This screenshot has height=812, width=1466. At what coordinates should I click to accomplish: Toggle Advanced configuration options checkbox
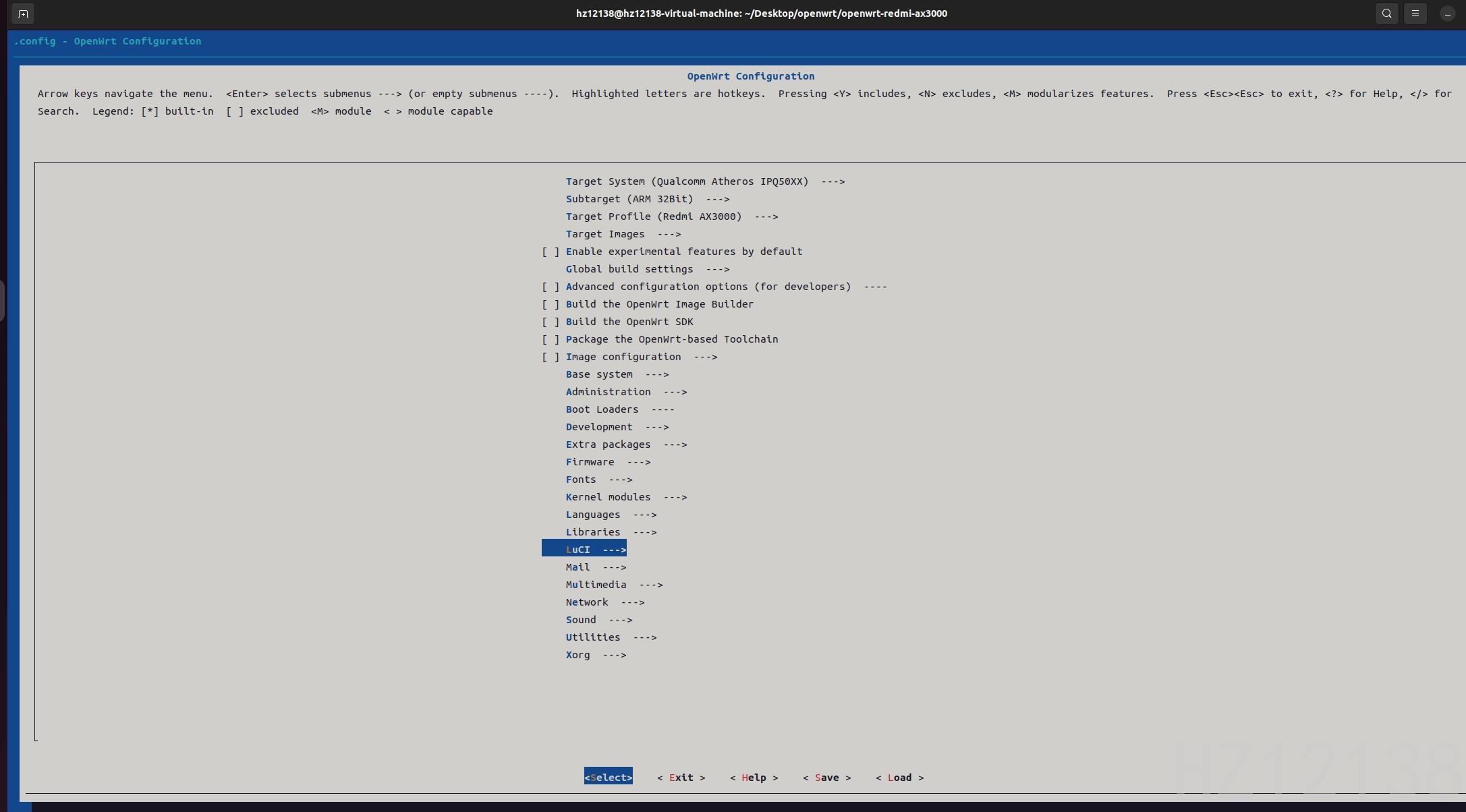click(x=551, y=287)
